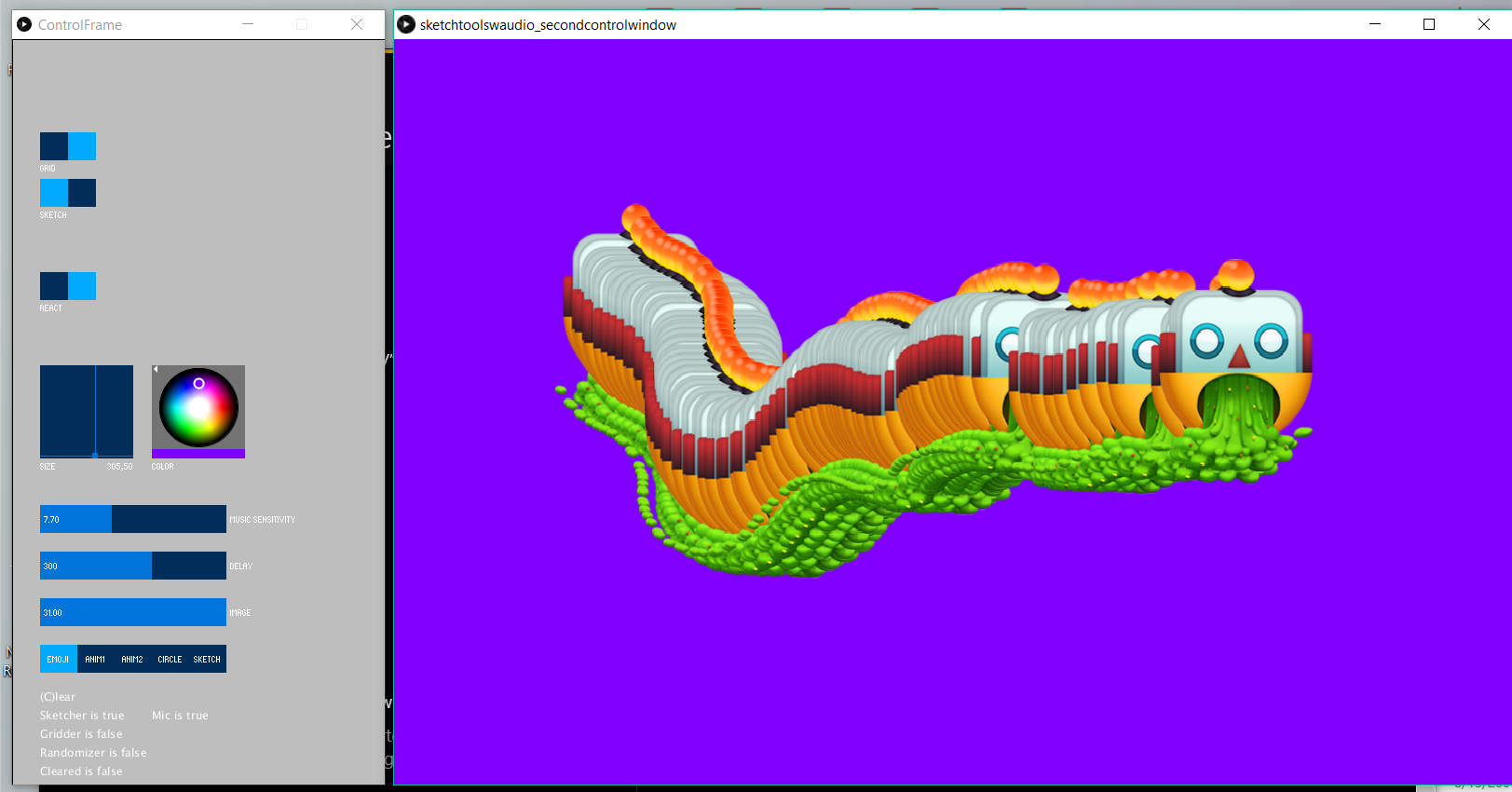Click the purple color preview bar

tap(198, 454)
